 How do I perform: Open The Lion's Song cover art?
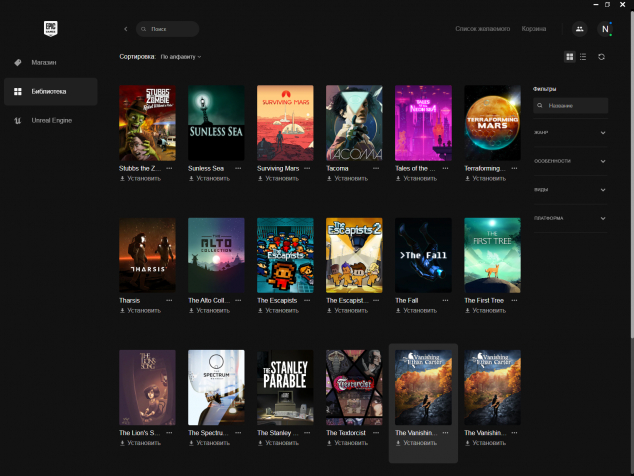147,387
